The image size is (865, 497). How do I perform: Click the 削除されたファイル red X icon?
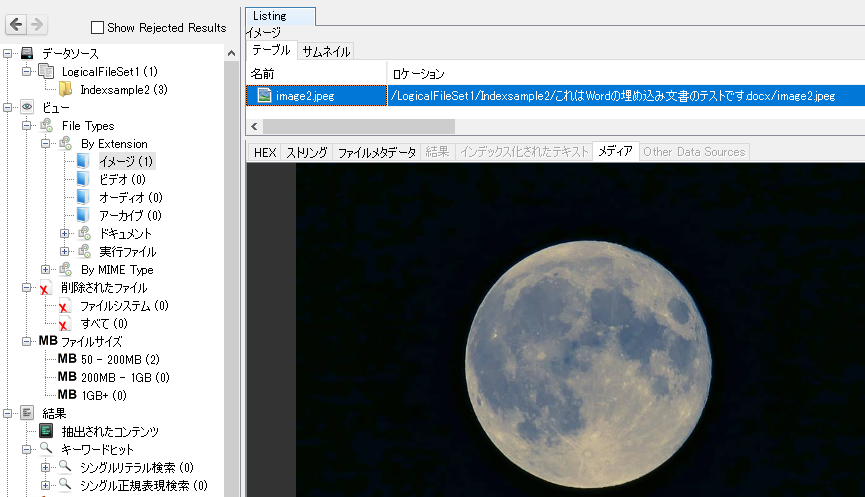pyautogui.click(x=45, y=288)
